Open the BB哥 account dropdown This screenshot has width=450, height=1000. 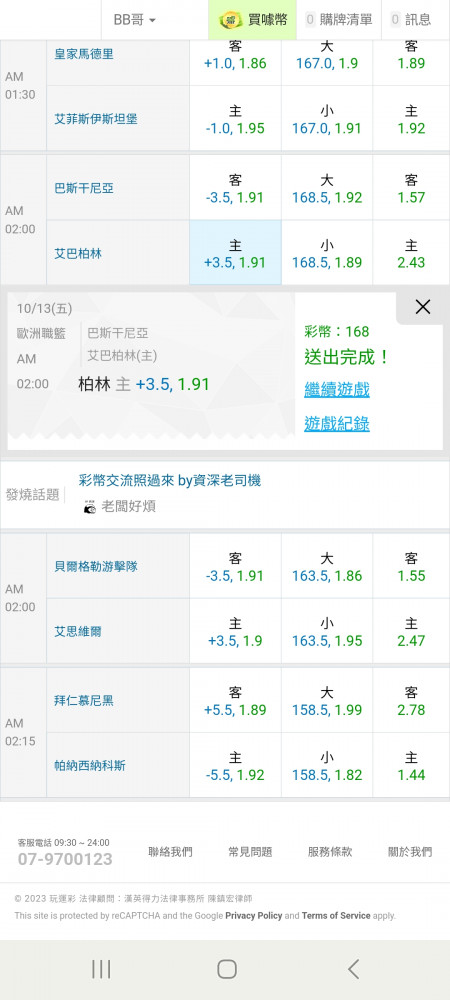[x=134, y=20]
